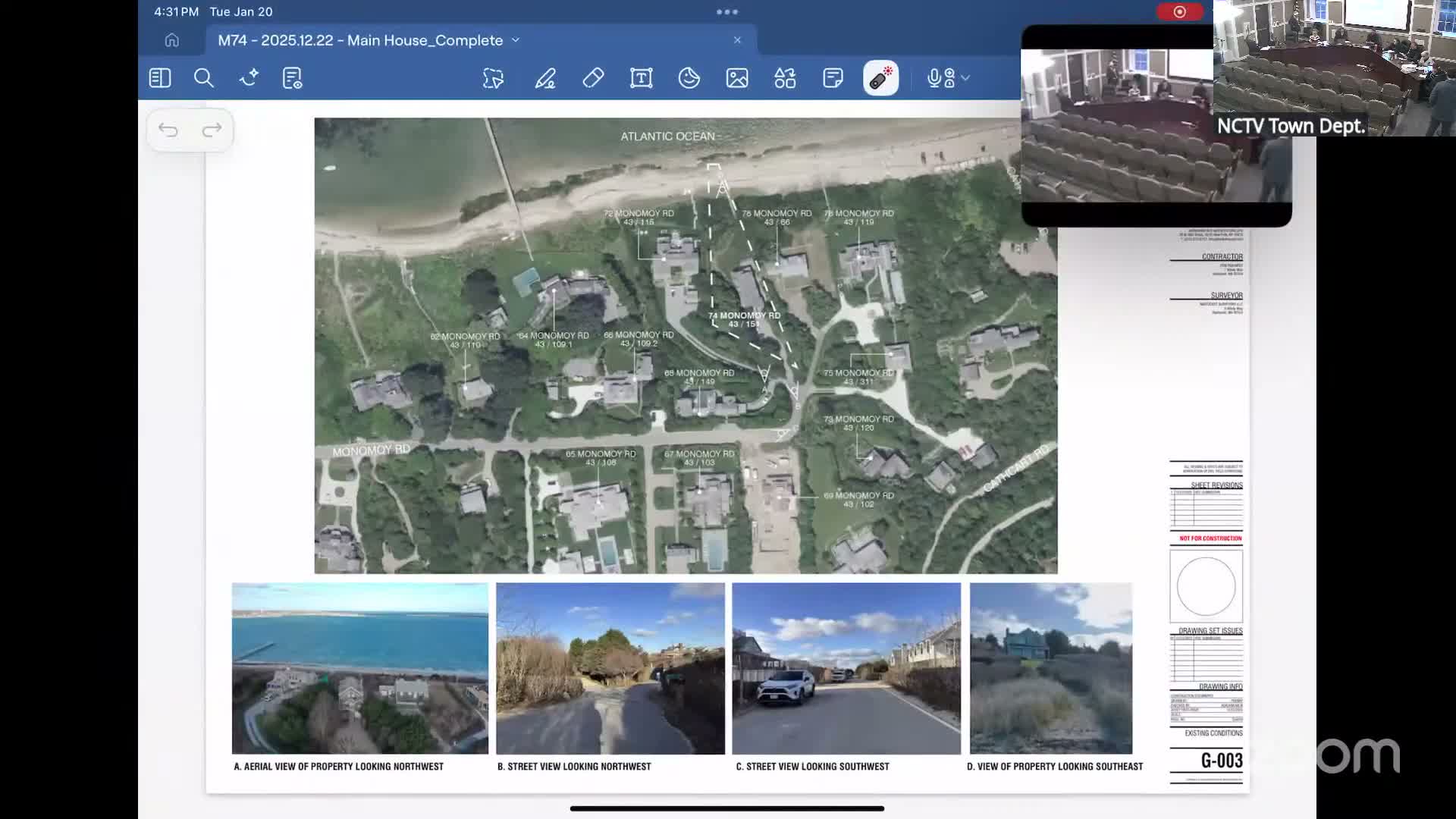
Task: Pick the Pen annotation tool
Action: 547,78
